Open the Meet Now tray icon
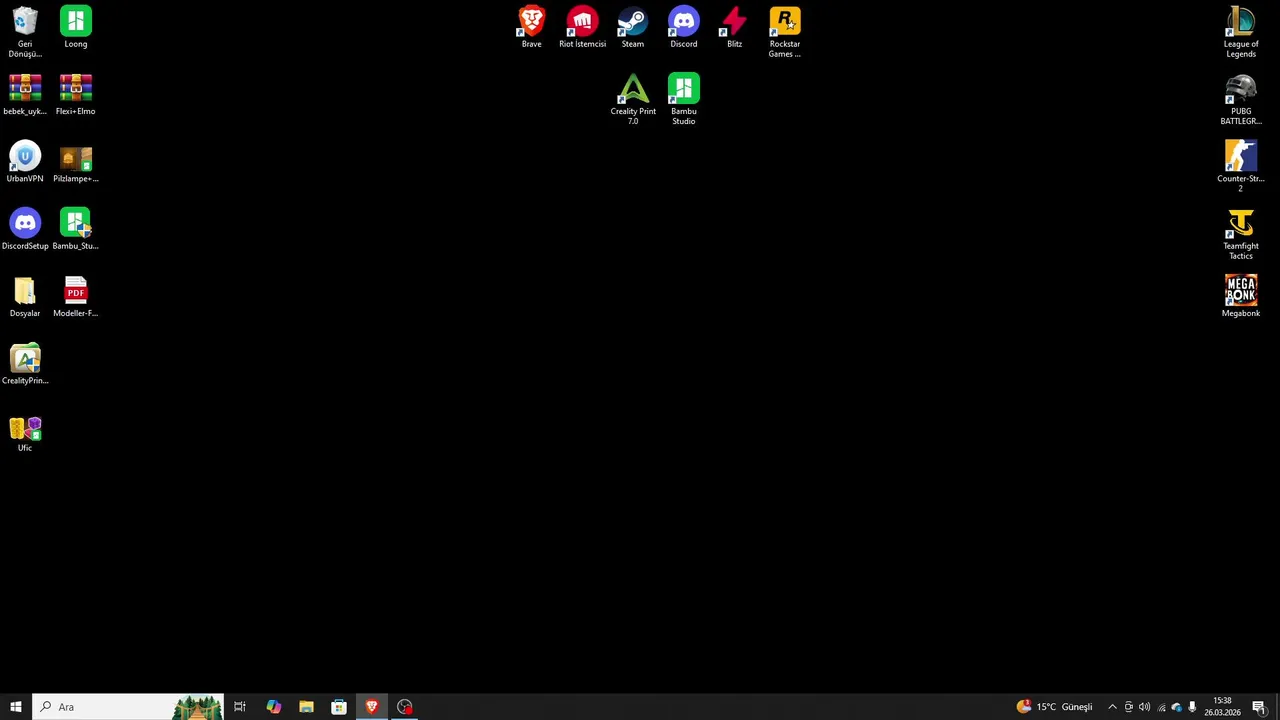Screen dimensions: 1280x720 [1128, 707]
